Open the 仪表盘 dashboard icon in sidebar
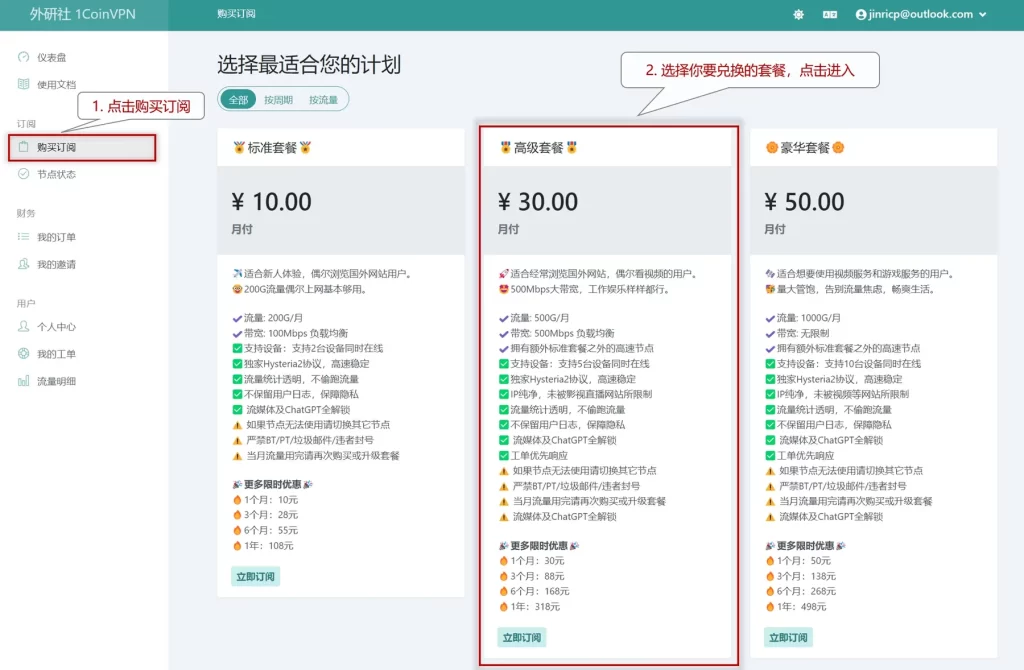 point(22,57)
